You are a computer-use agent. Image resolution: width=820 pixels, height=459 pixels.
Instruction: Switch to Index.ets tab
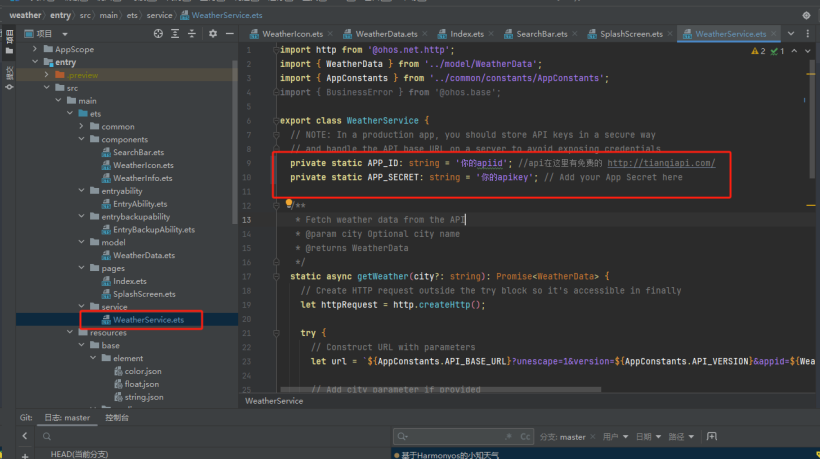tap(466, 34)
